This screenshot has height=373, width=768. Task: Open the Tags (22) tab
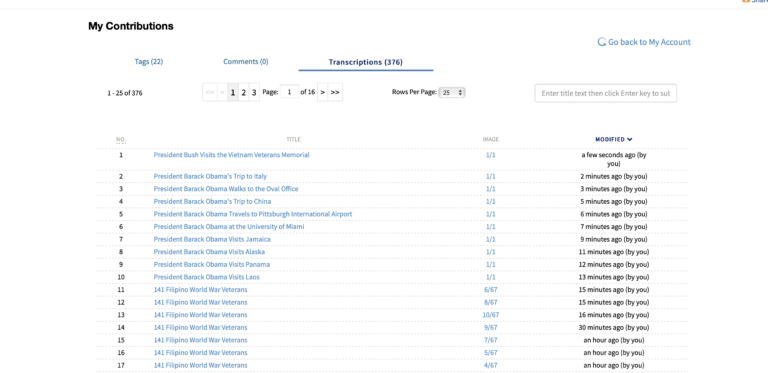tap(148, 62)
